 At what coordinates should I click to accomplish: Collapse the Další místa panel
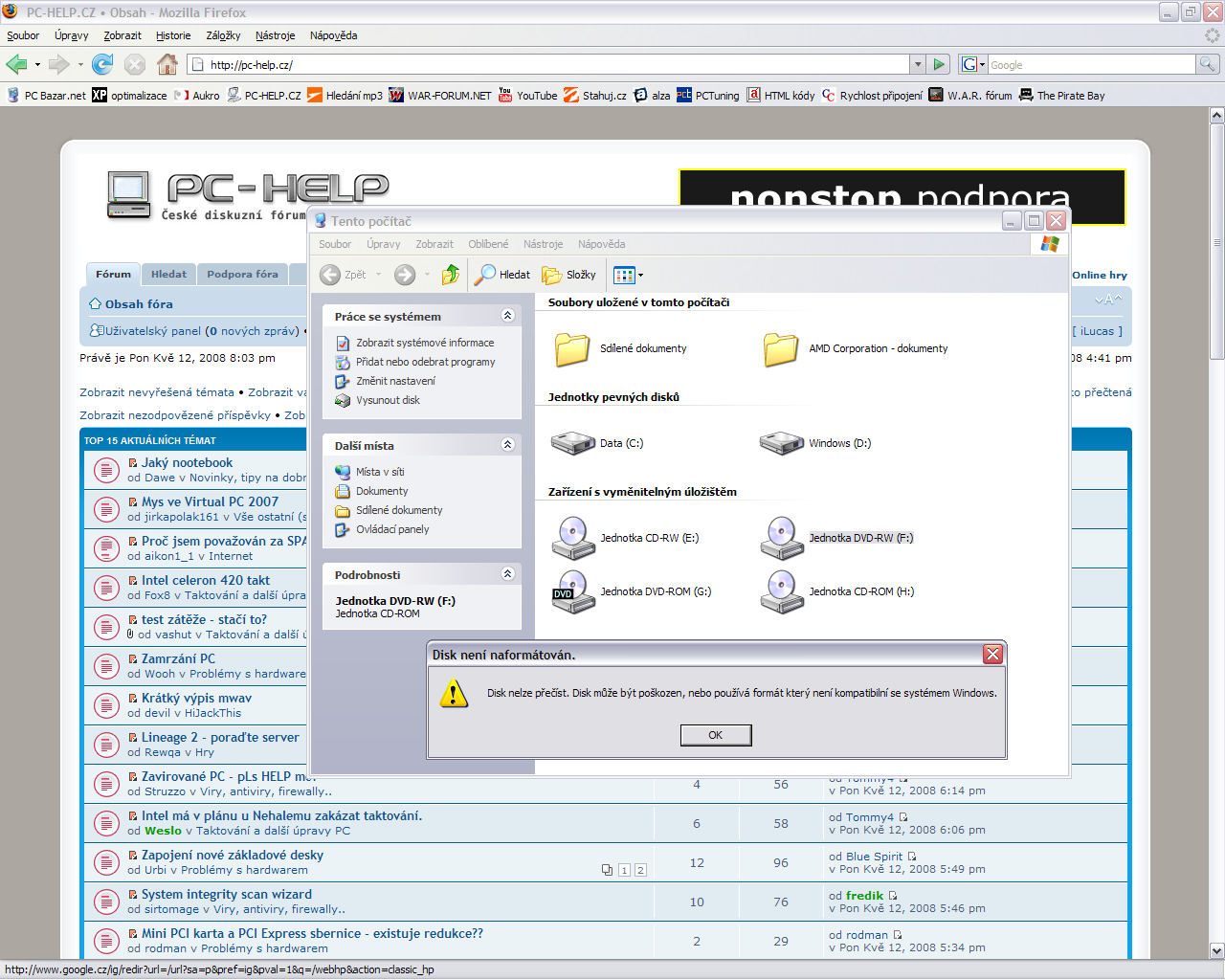pyautogui.click(x=508, y=445)
